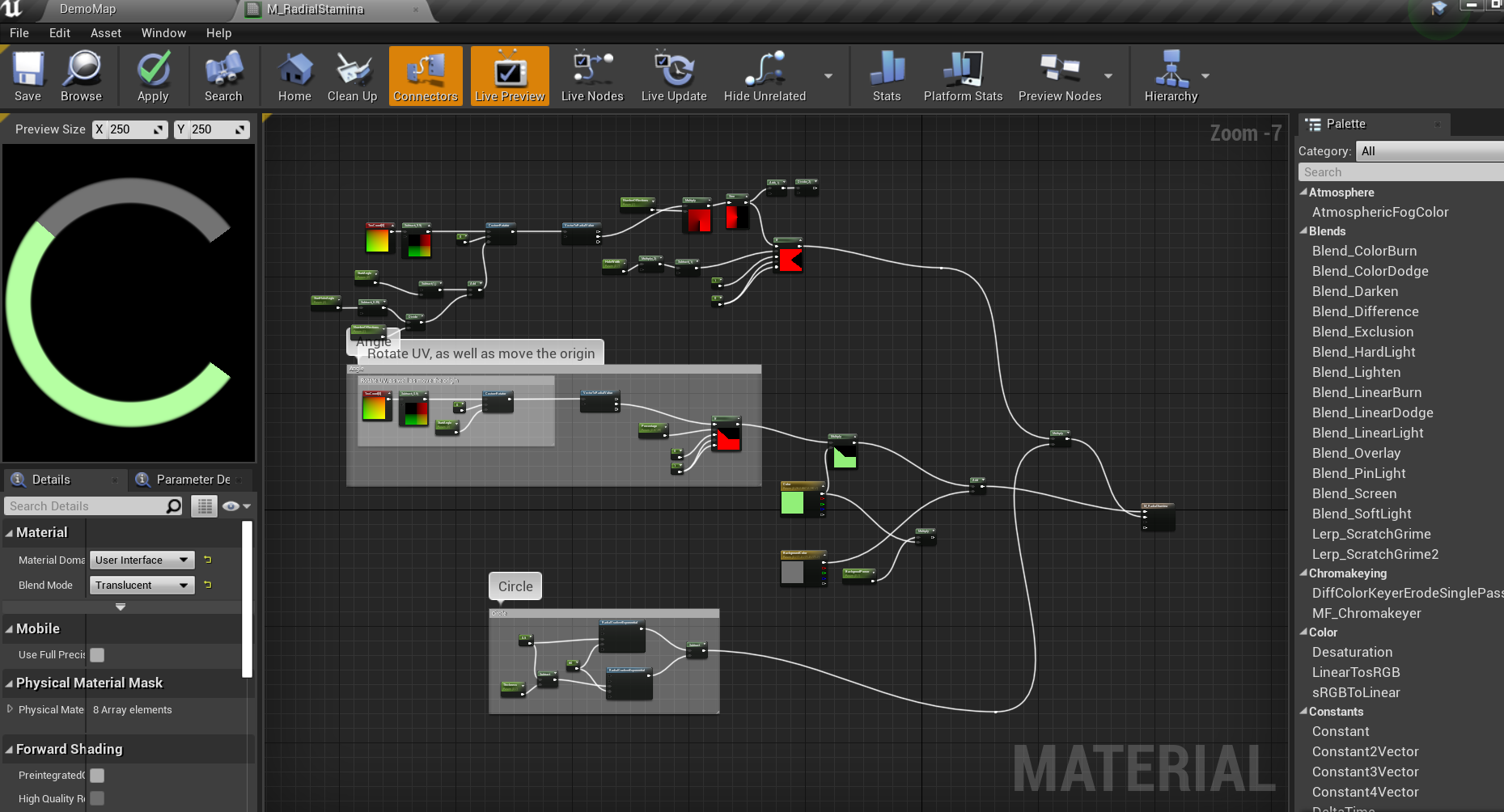1504x812 pixels.
Task: Switch to the Details tab
Action: coord(51,480)
